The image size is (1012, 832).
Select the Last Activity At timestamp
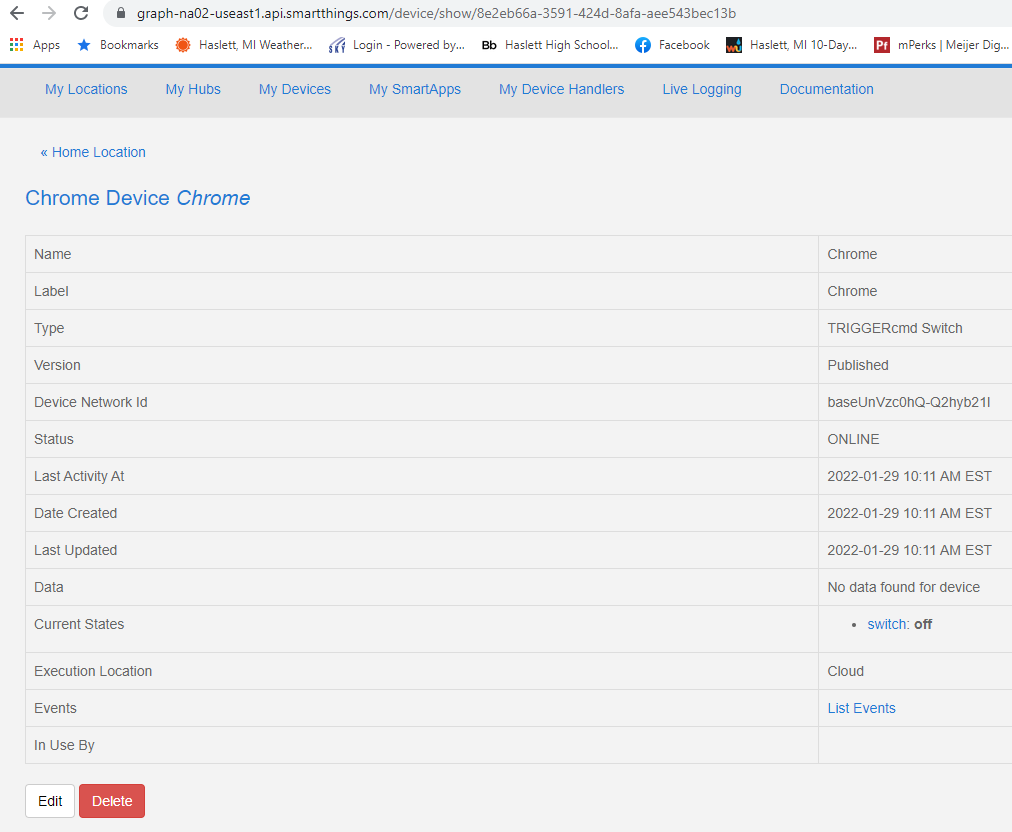[909, 476]
